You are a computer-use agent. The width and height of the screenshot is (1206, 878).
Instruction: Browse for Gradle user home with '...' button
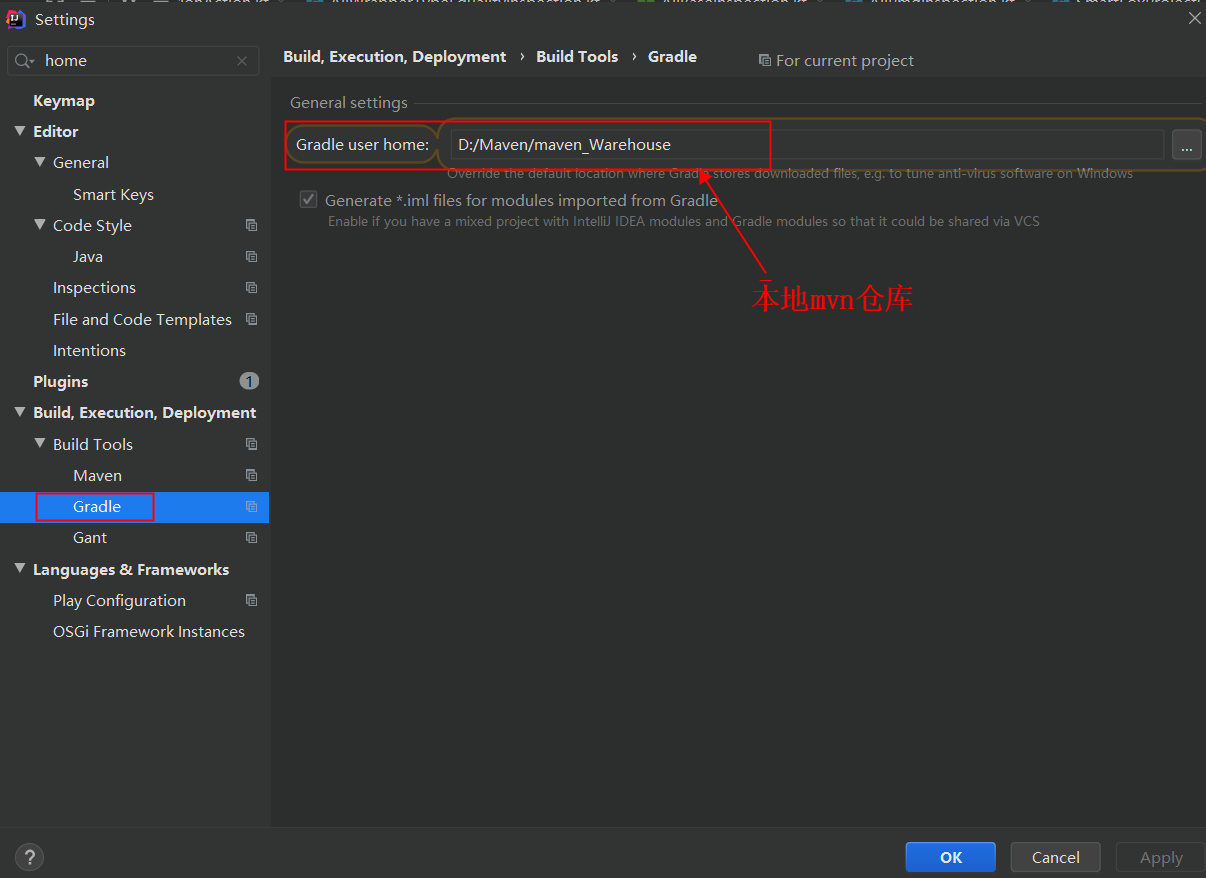tap(1187, 145)
